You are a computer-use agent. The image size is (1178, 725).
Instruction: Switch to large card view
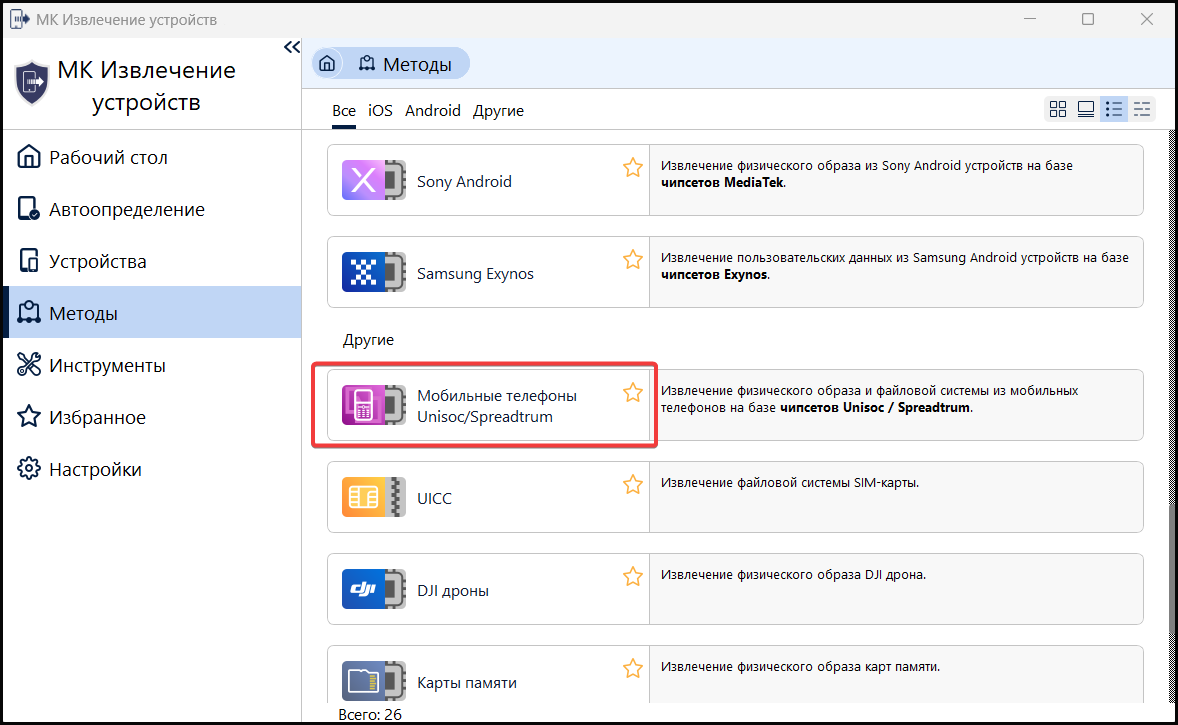[1086, 109]
